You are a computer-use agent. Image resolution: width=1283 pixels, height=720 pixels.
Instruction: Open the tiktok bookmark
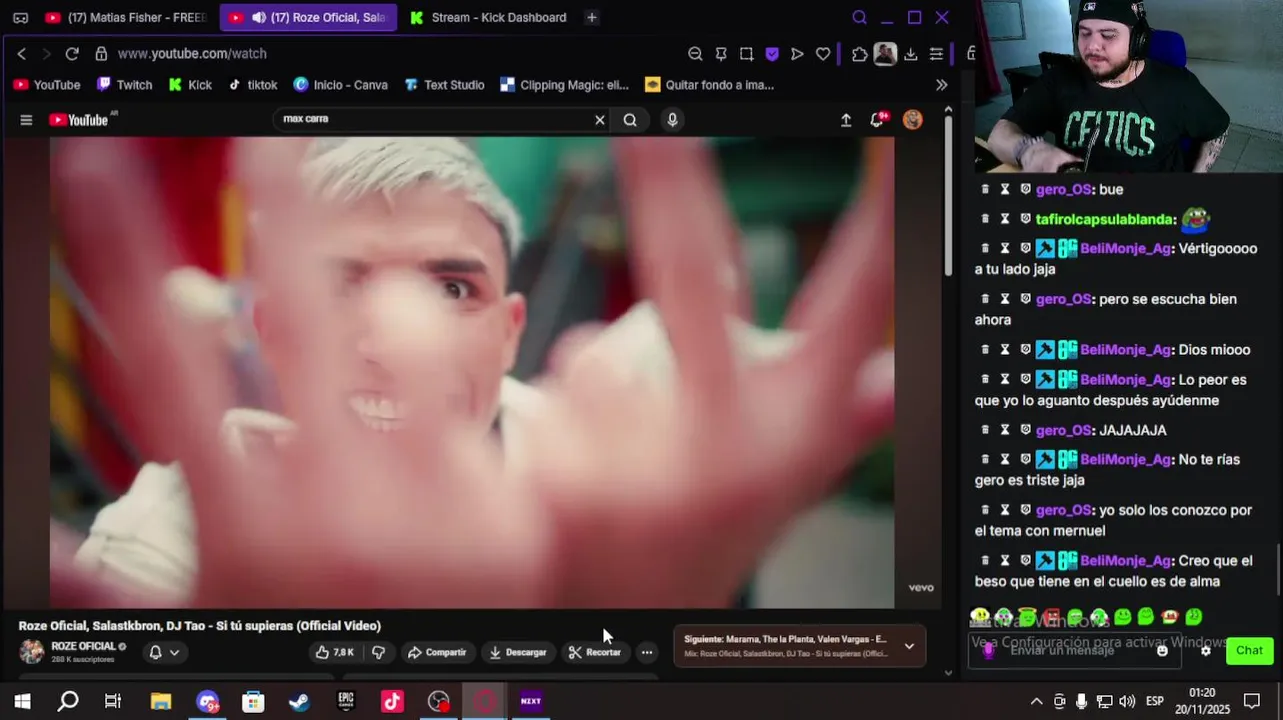tap(253, 85)
